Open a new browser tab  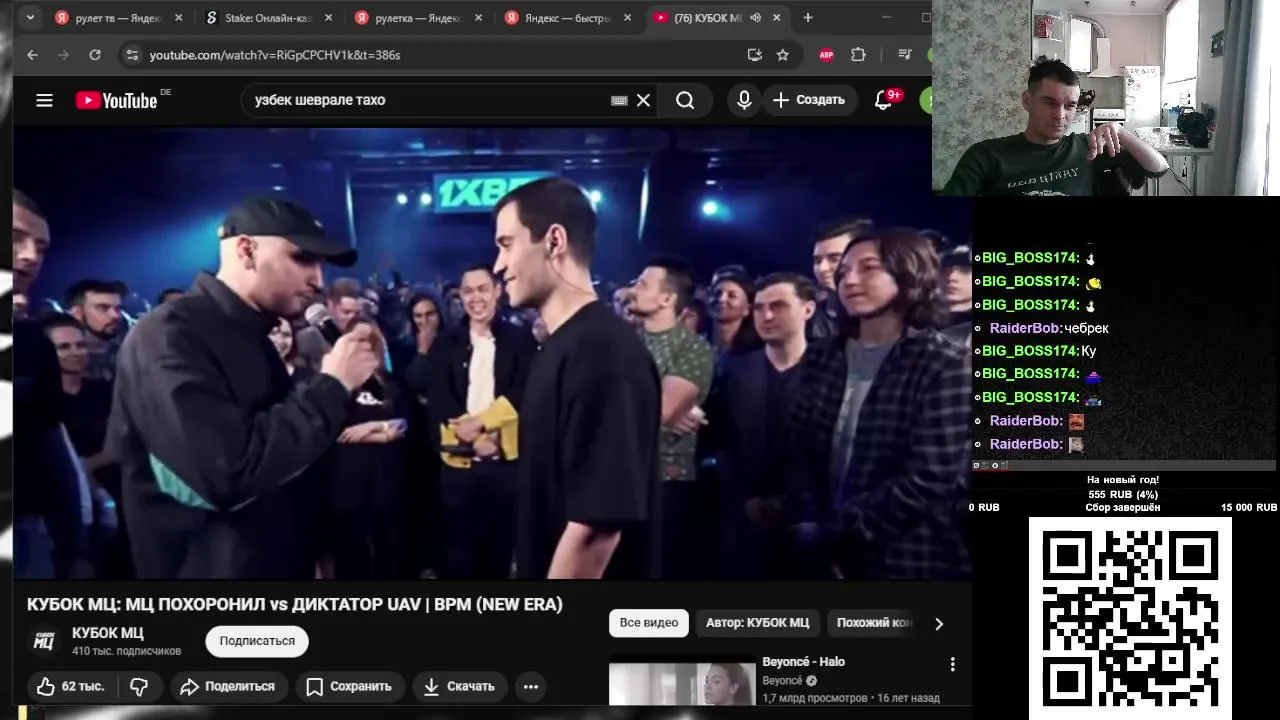pyautogui.click(x=808, y=17)
